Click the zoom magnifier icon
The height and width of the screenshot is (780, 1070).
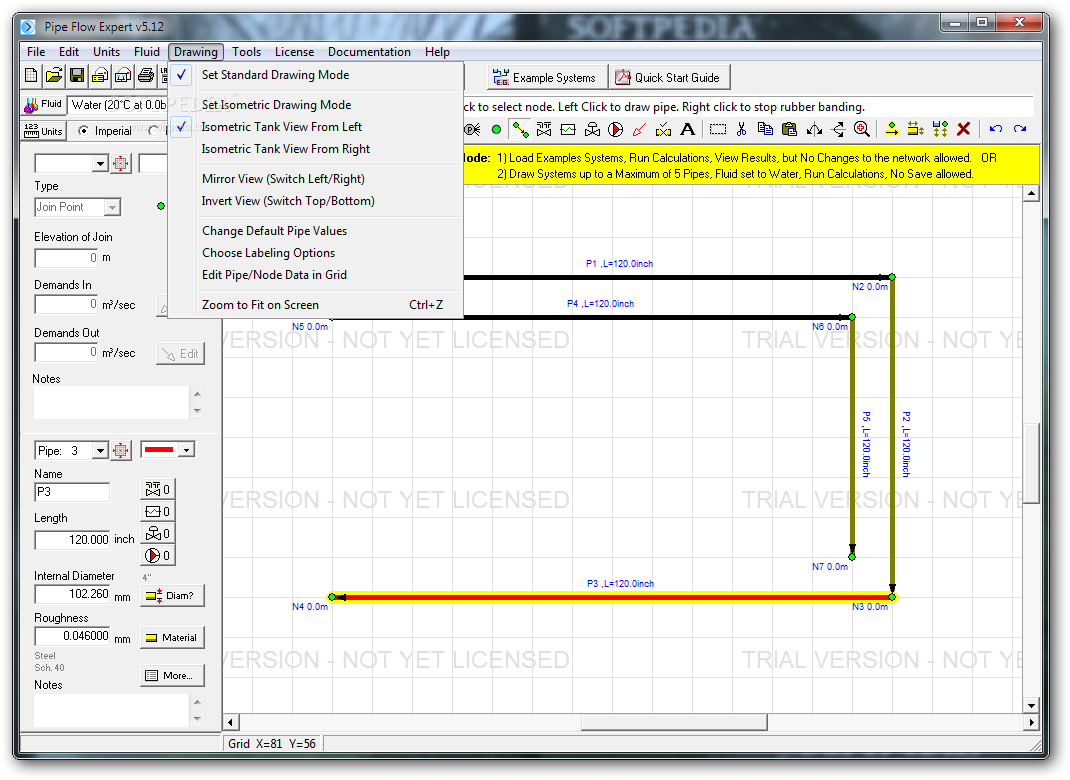click(862, 129)
